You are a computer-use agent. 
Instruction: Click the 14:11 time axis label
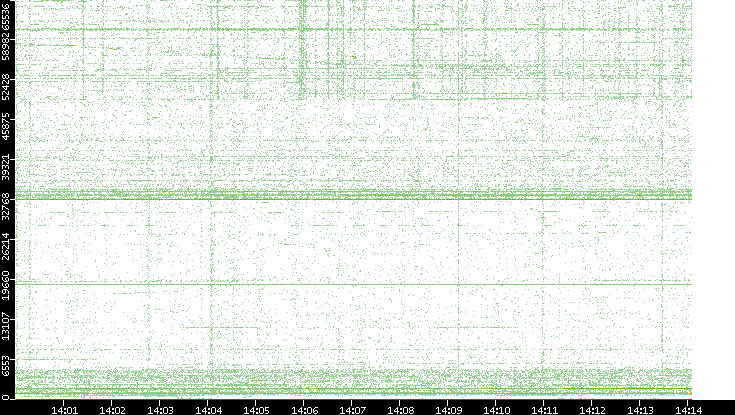point(544,411)
